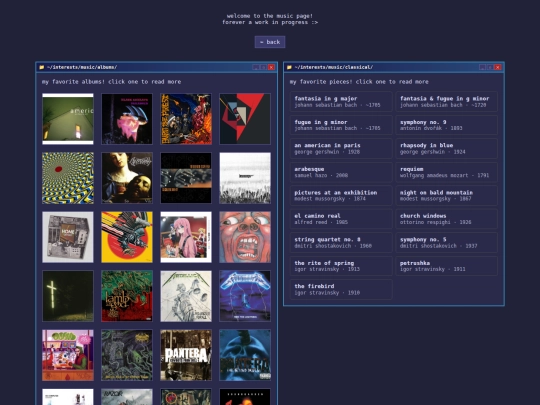Open the dark green serpentine artwork album
This screenshot has height=405, width=540.
click(127, 355)
